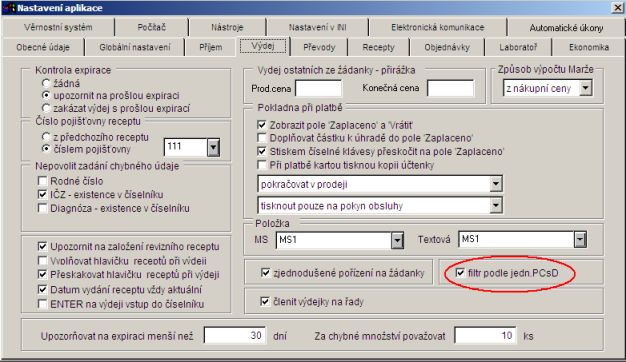Open 'z nákupní ceny' margin dropdown
Viewport: 626px width, 362px height.
pyautogui.click(x=586, y=88)
